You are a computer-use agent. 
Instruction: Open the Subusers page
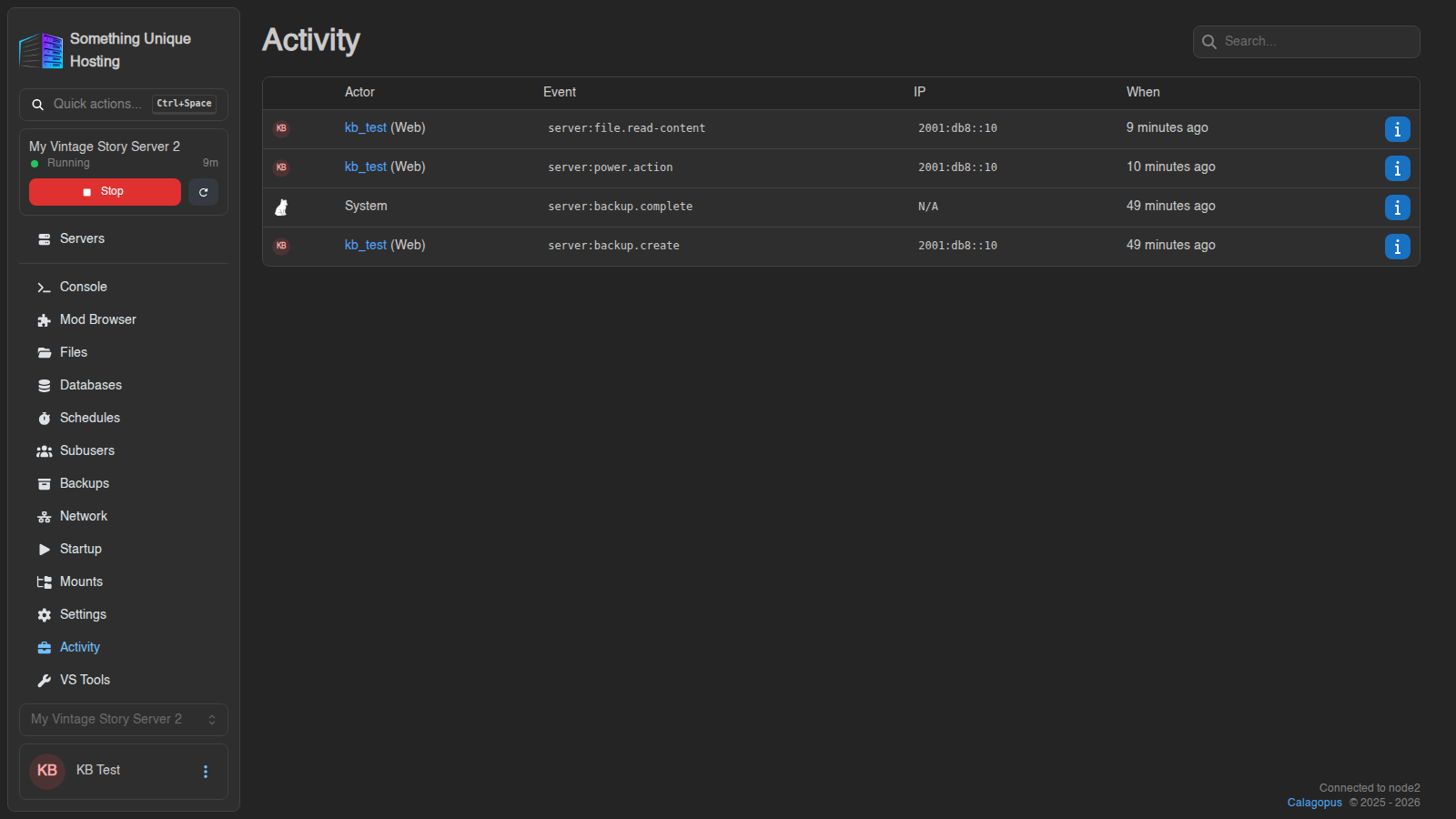[124, 451]
